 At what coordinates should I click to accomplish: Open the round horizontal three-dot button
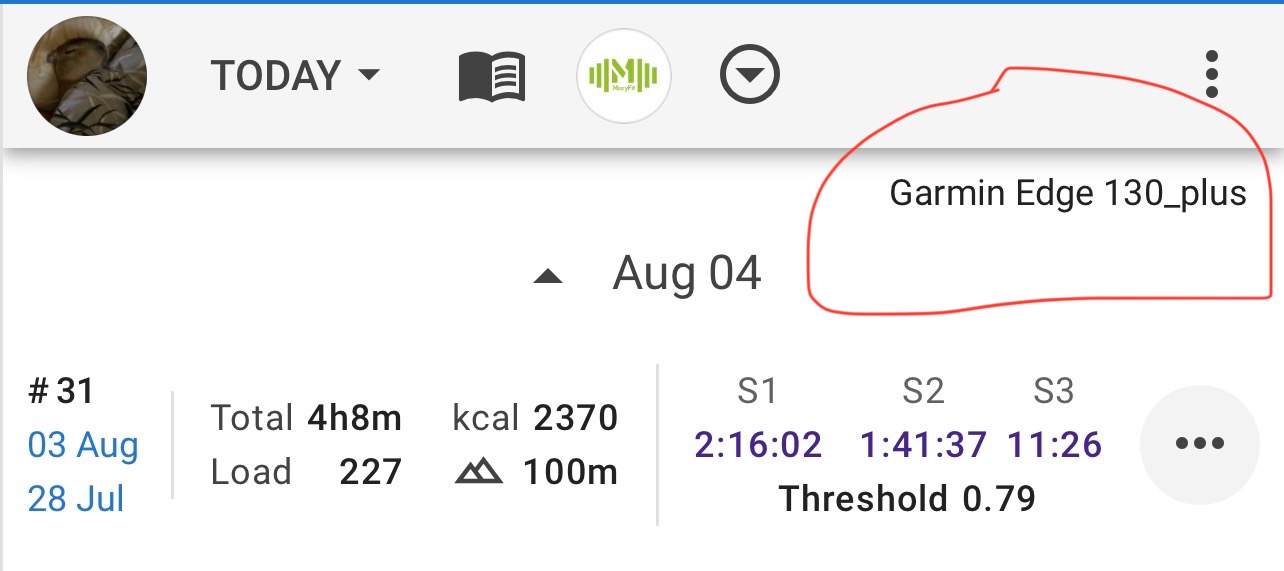click(1200, 444)
